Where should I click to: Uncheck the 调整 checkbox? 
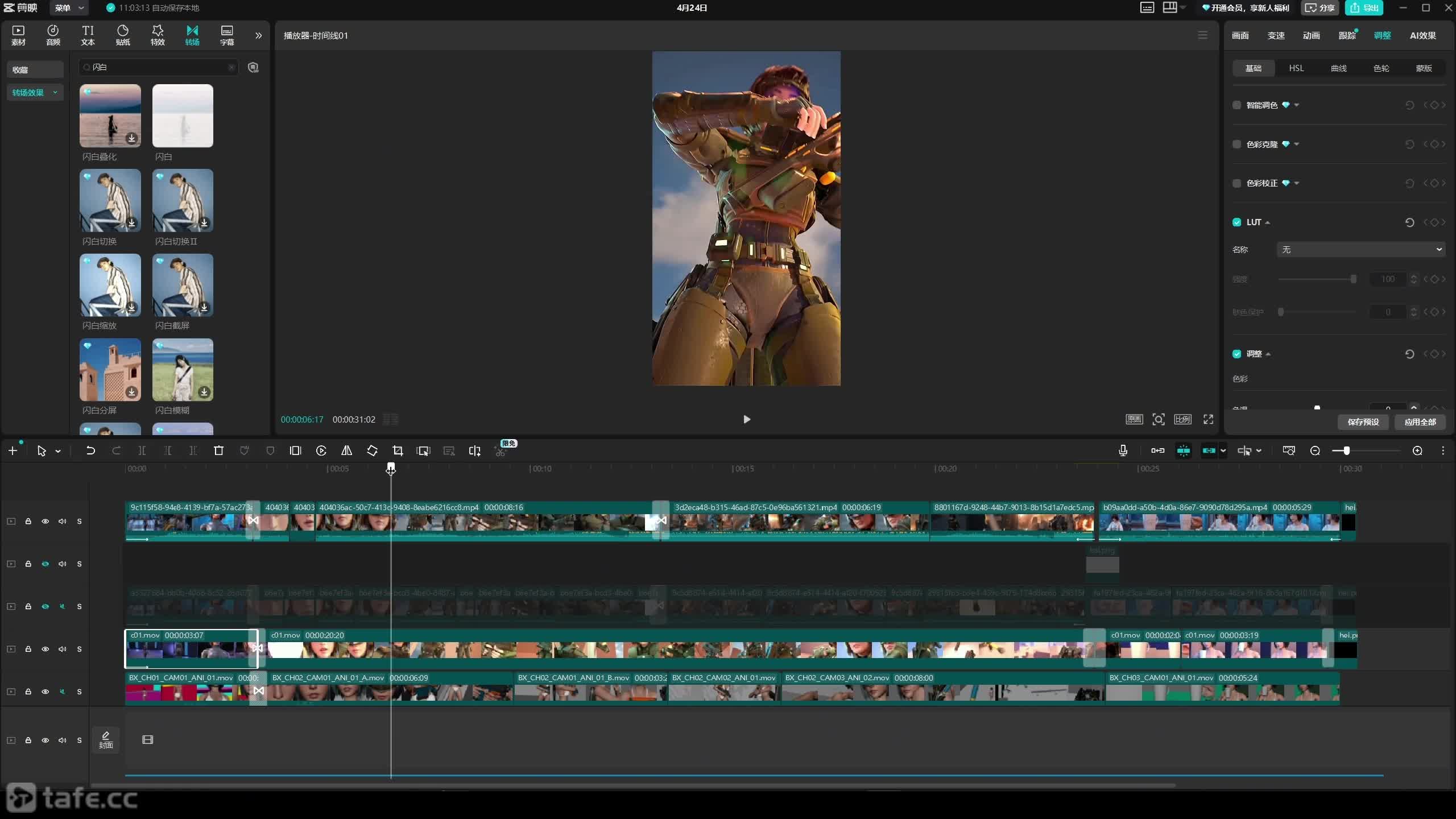[1236, 354]
